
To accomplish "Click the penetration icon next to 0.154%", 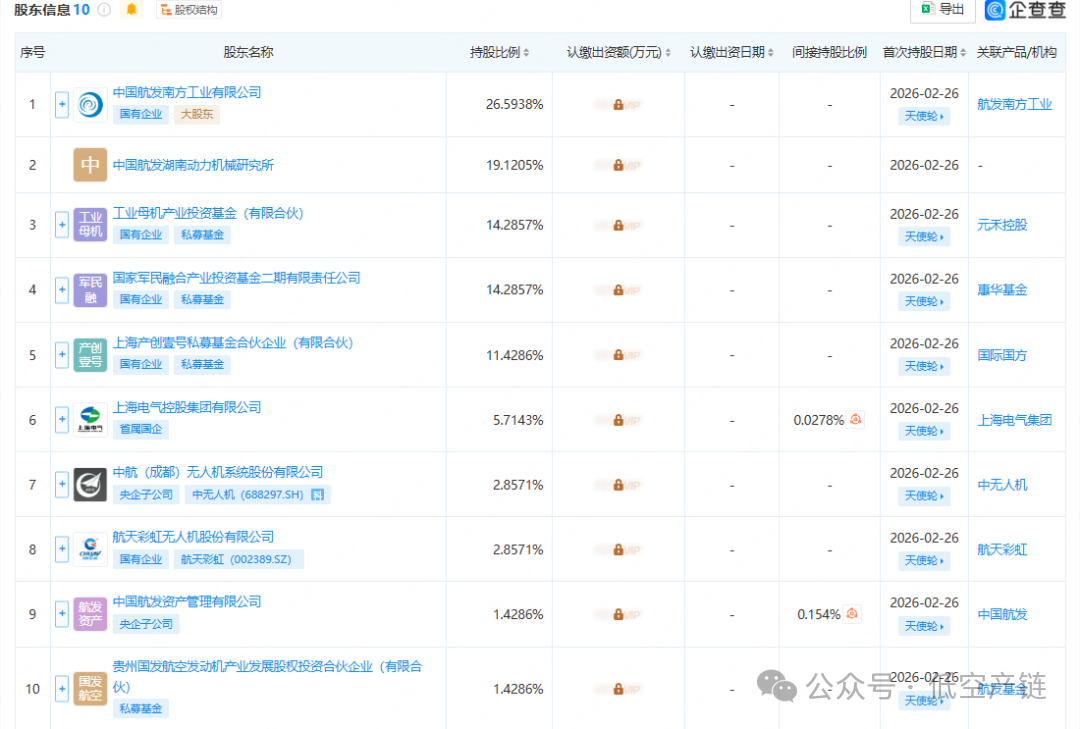I will coord(852,614).
